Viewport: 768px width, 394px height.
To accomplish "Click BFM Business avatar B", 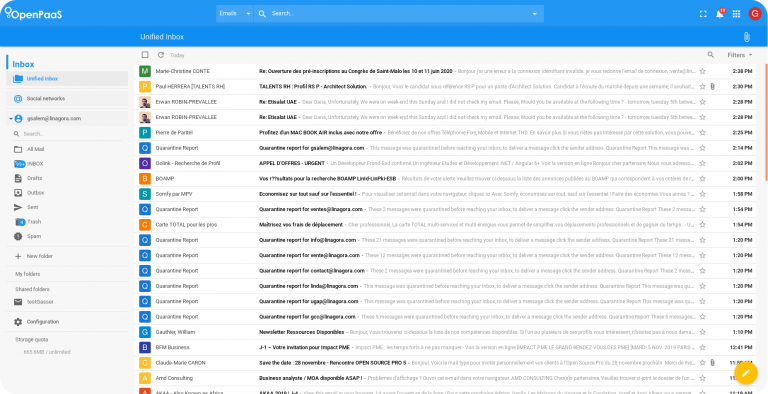I will click(x=144, y=347).
